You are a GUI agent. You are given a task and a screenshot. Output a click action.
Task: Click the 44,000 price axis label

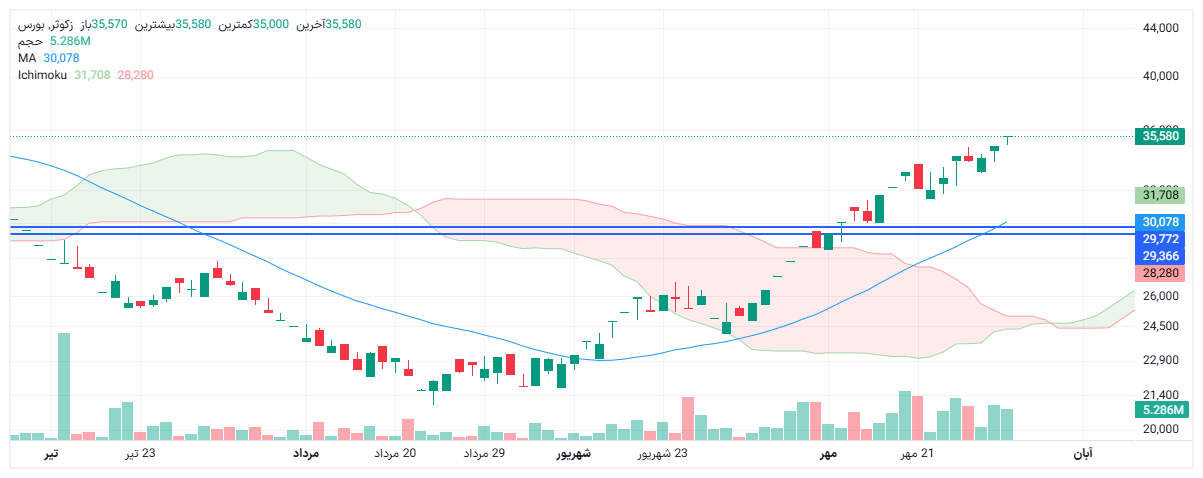click(x=1161, y=29)
